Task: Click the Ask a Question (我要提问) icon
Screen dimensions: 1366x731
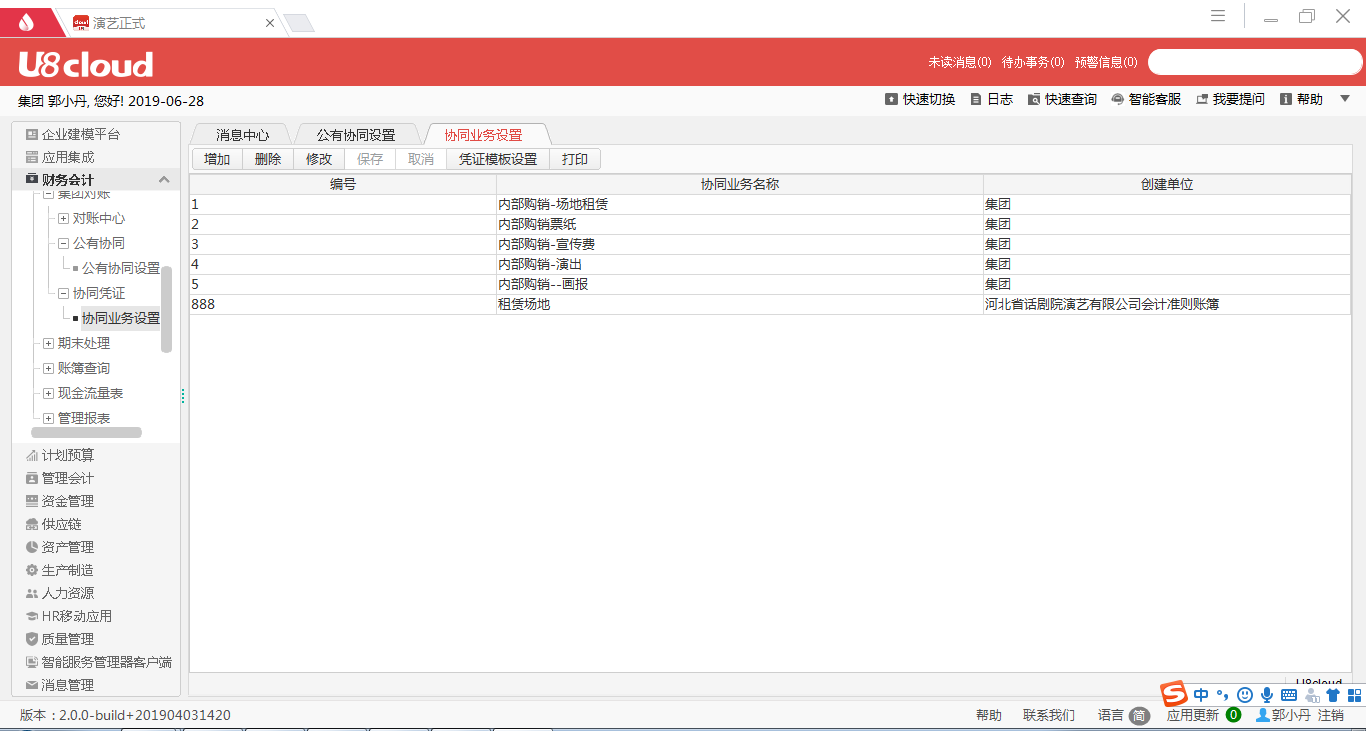Action: pyautogui.click(x=1202, y=100)
